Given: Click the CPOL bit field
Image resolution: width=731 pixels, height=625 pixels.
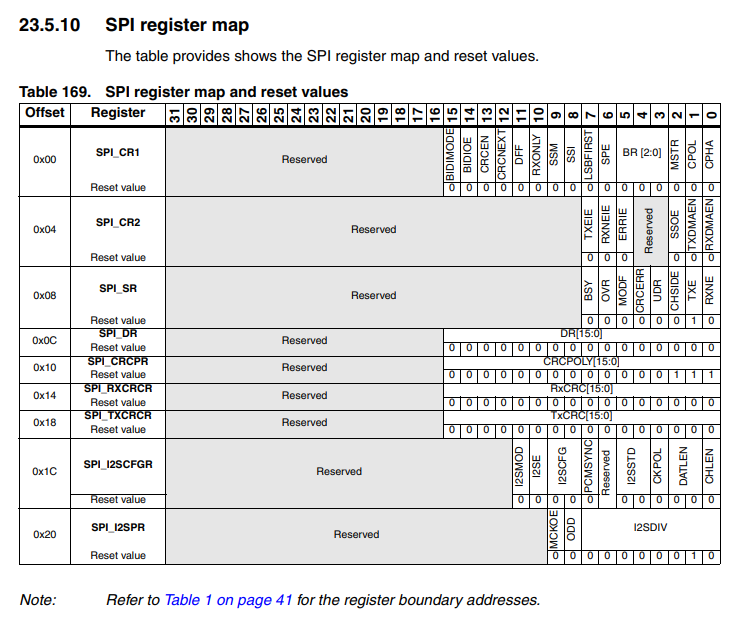Looking at the screenshot, I should [x=692, y=155].
